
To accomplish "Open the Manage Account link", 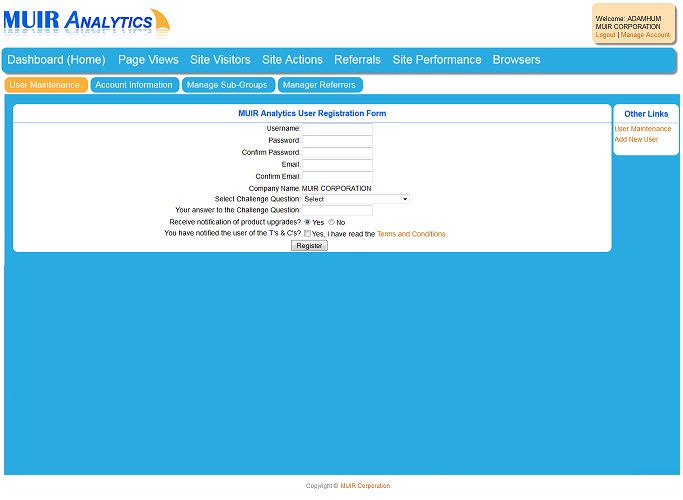I will pos(645,35).
